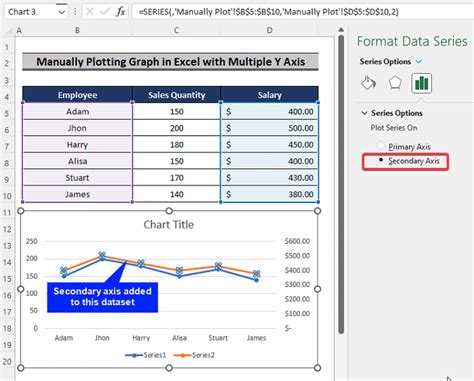Click the scroll up arrow of vertical scrollbar

pyautogui.click(x=341, y=30)
